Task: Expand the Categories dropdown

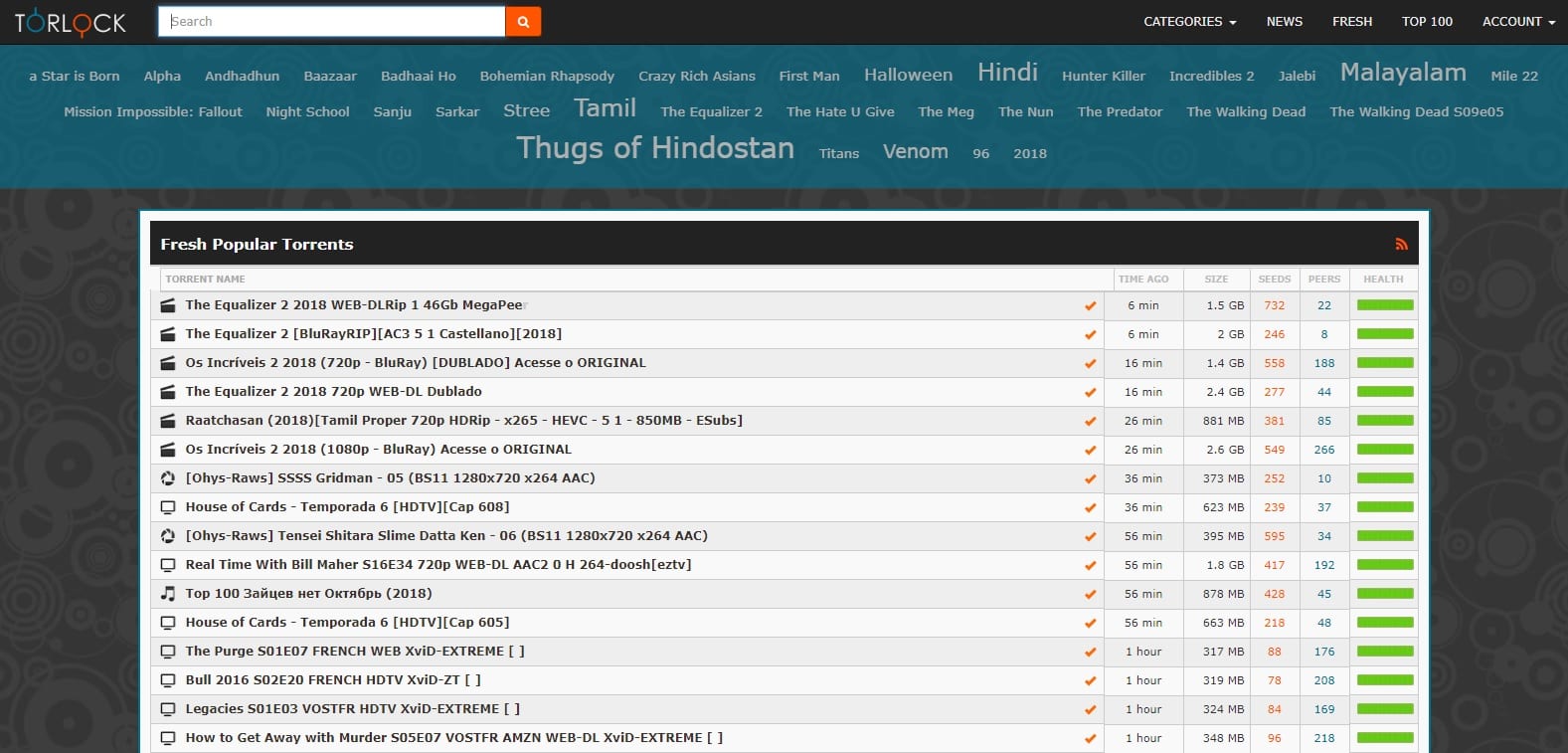Action: tap(1189, 21)
